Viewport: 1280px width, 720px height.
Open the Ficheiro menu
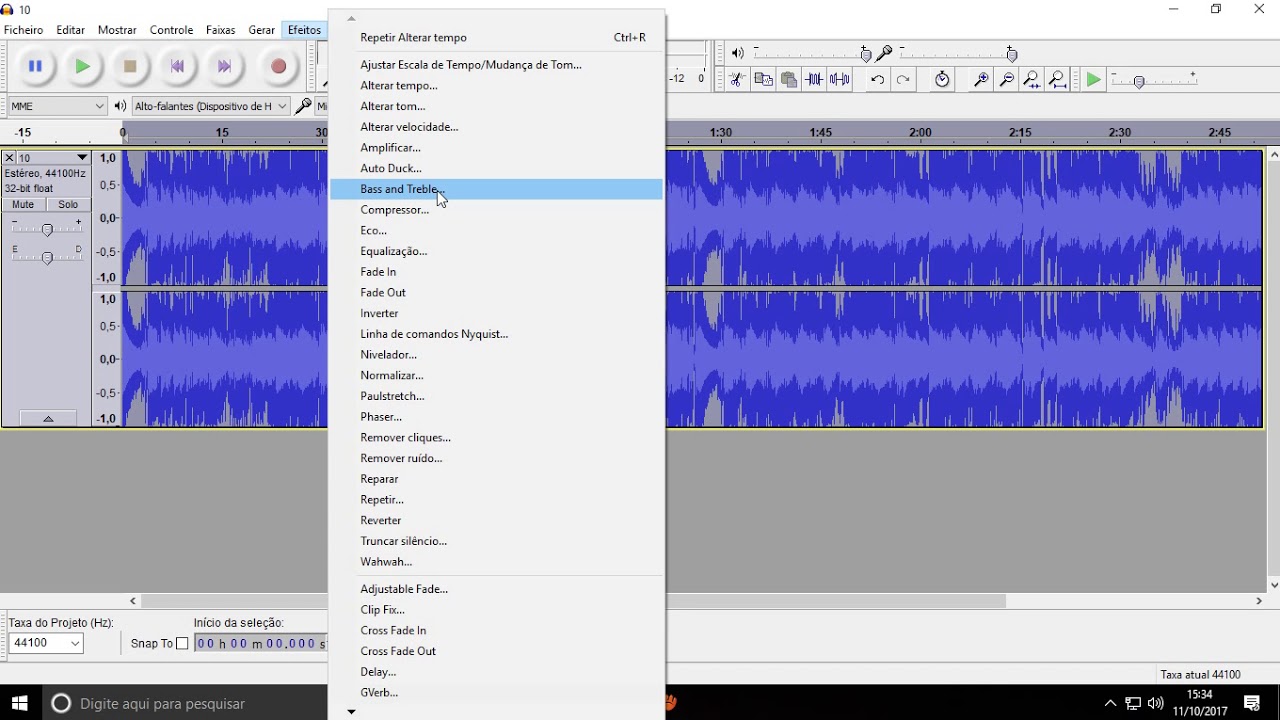click(x=24, y=30)
